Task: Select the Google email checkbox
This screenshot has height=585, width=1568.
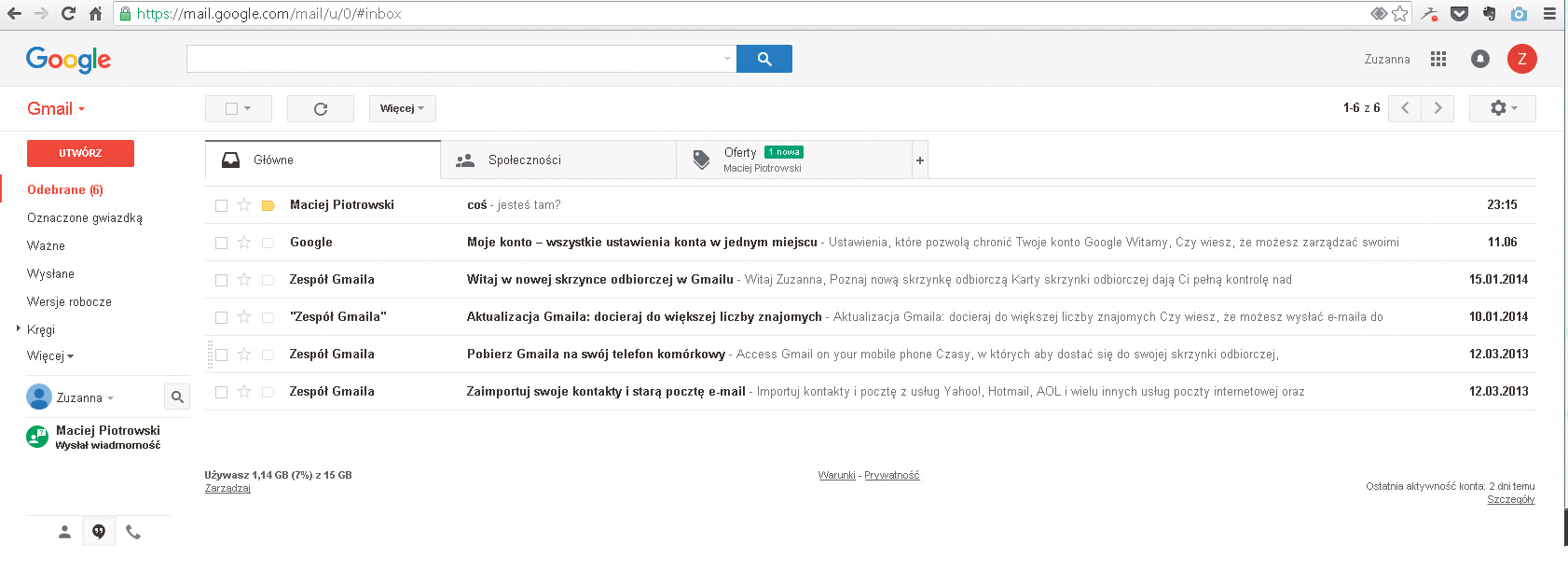Action: pos(221,243)
